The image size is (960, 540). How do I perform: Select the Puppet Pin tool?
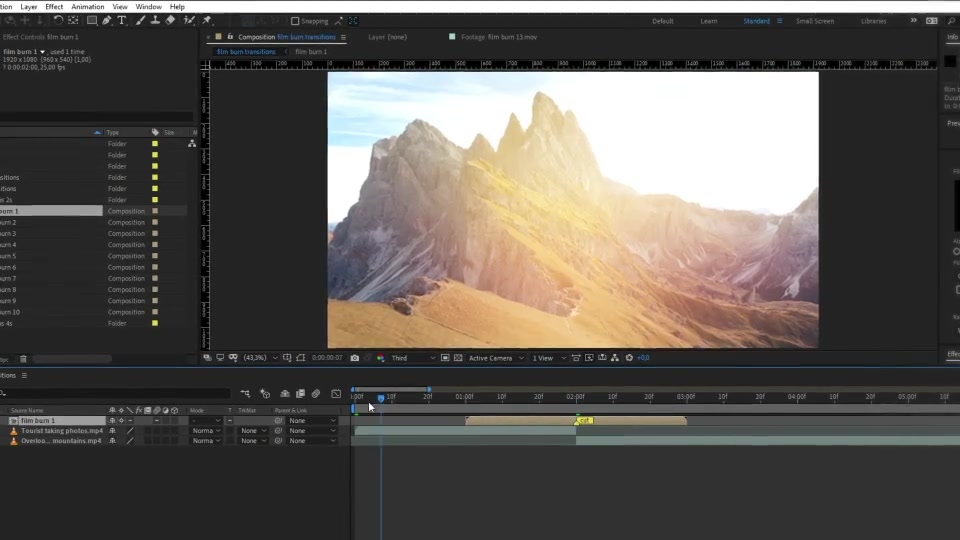[x=207, y=20]
